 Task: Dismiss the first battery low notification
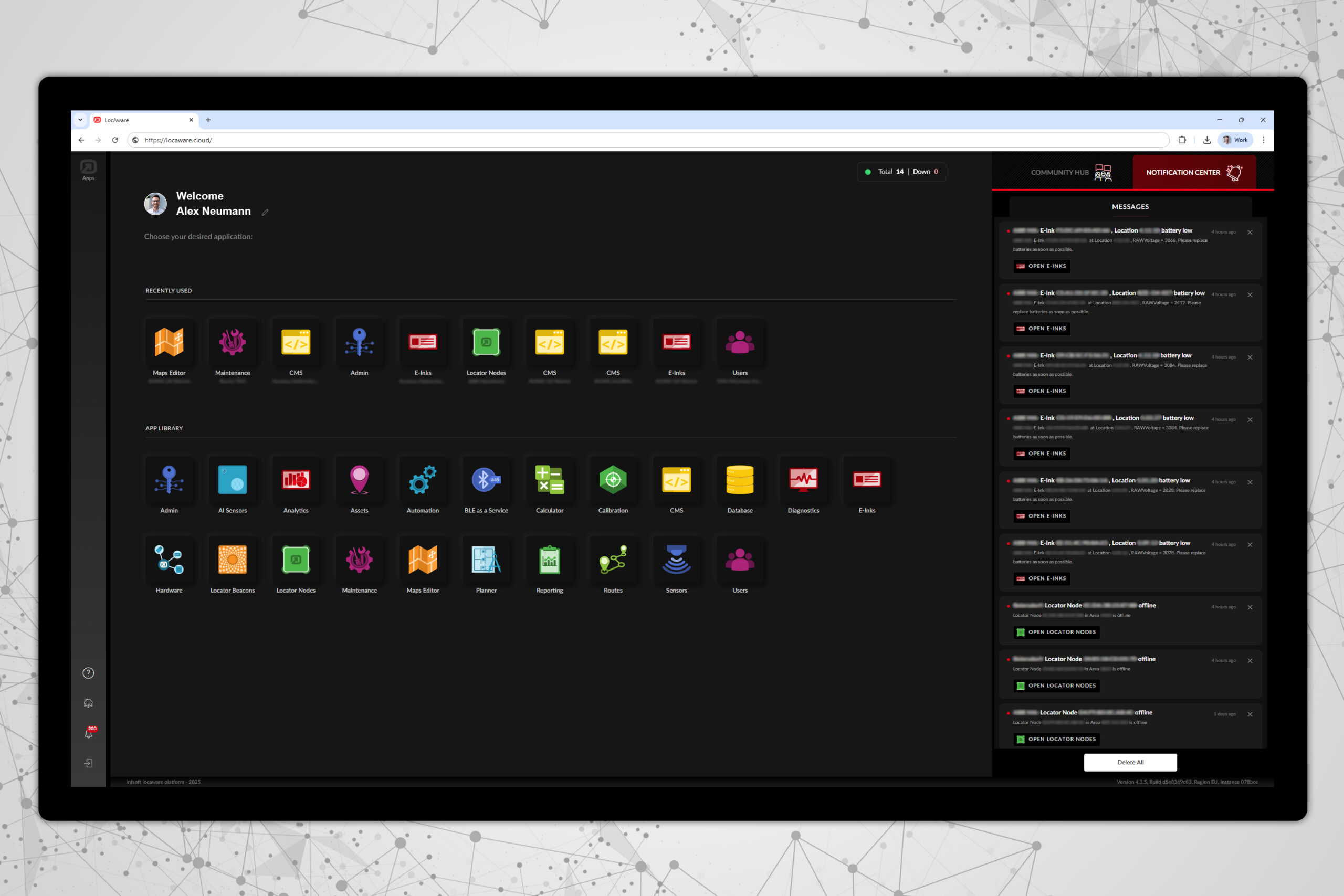click(1249, 233)
